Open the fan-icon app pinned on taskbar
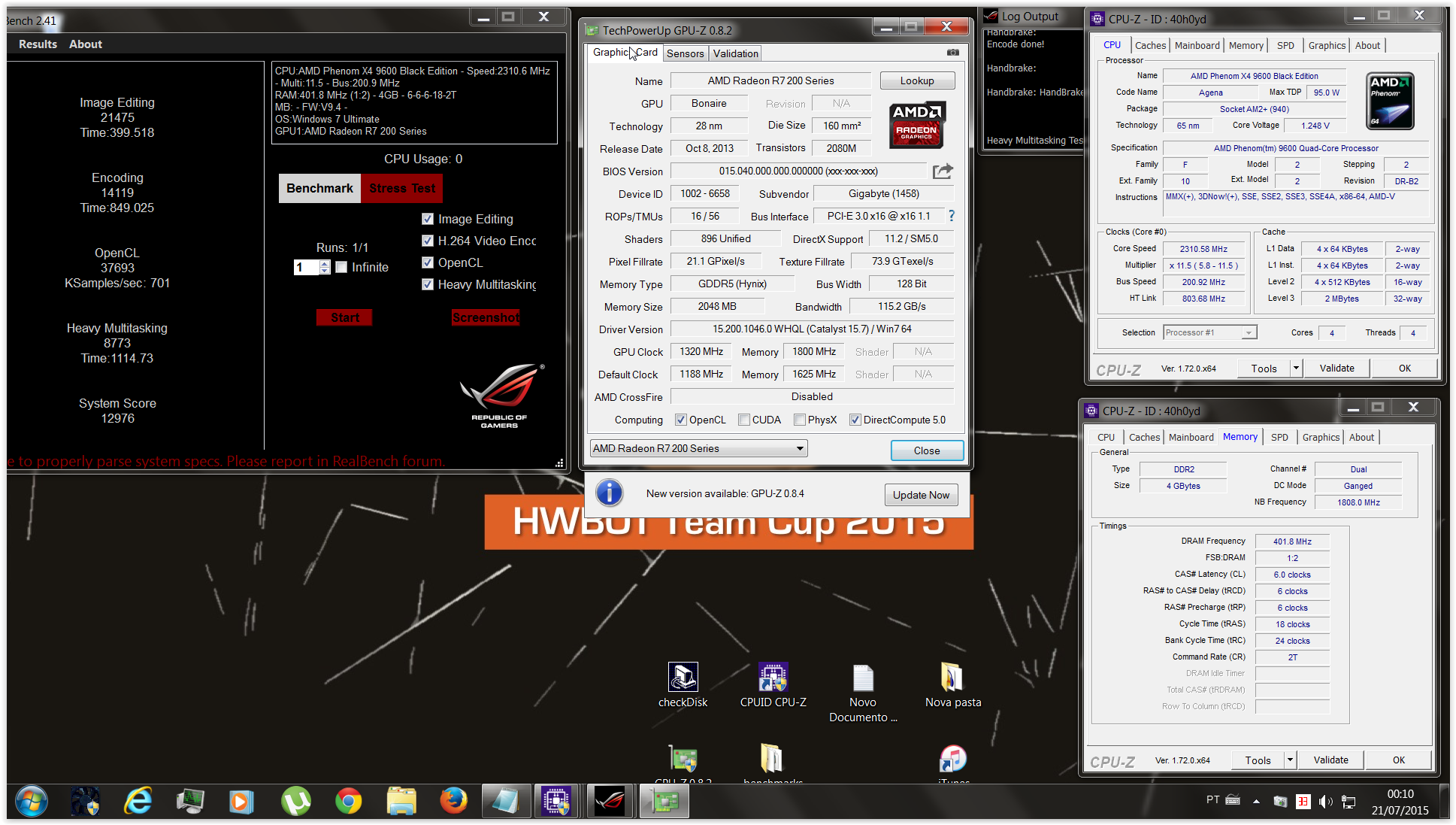This screenshot has width=1456, height=825. [85, 802]
